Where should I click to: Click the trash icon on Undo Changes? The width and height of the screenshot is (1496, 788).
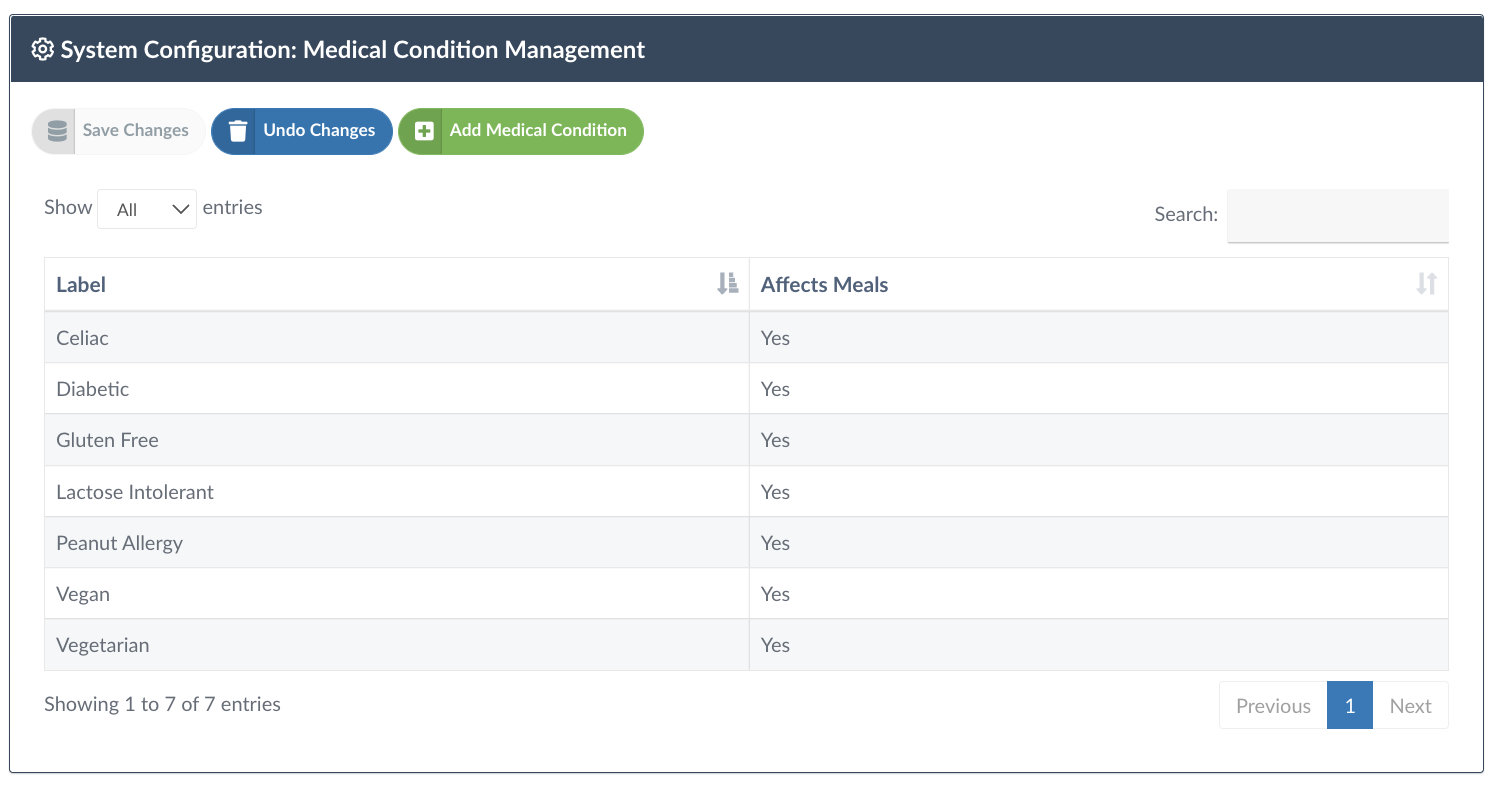point(237,131)
